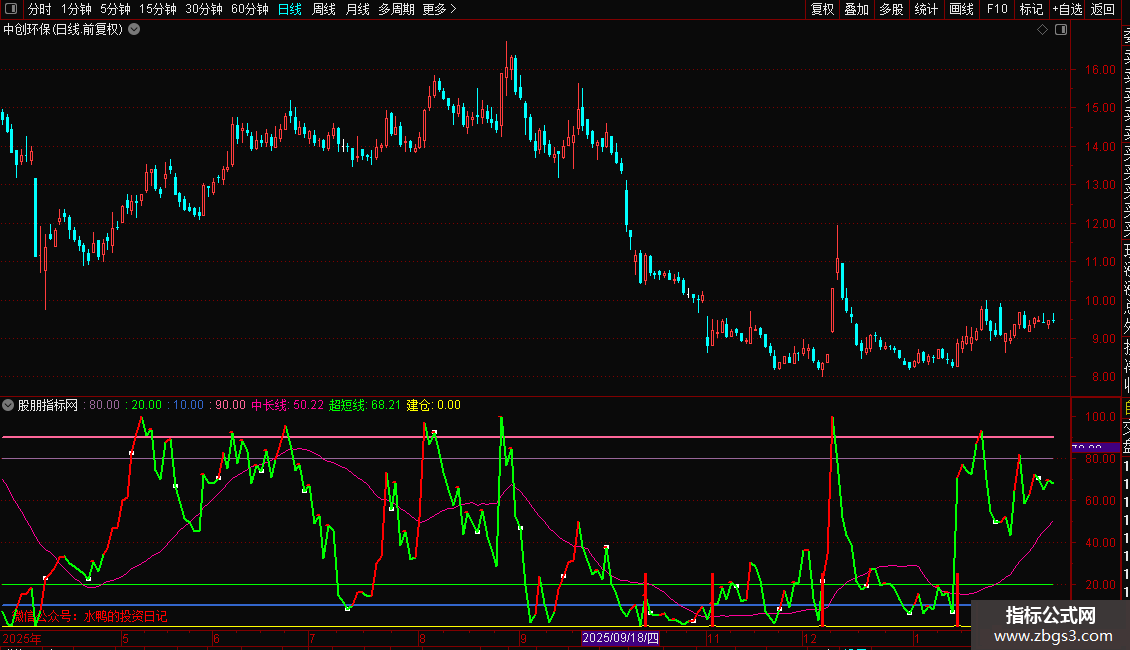Click the 复权 price adjustment button

click(x=822, y=10)
